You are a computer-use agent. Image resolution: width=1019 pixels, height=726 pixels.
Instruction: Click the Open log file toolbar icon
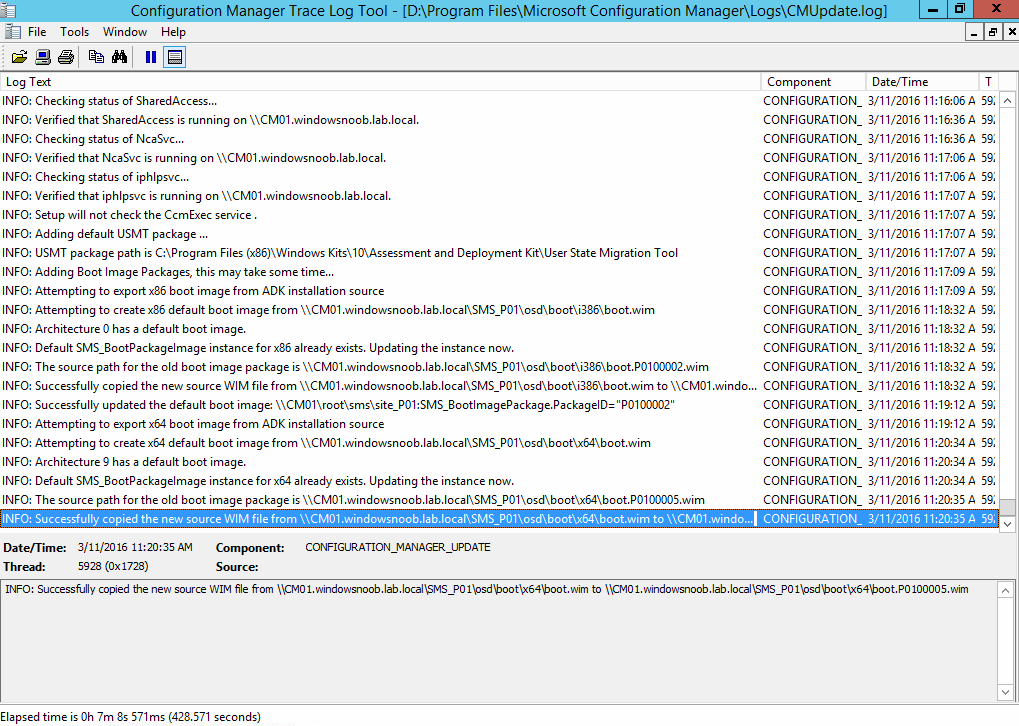pyautogui.click(x=19, y=57)
